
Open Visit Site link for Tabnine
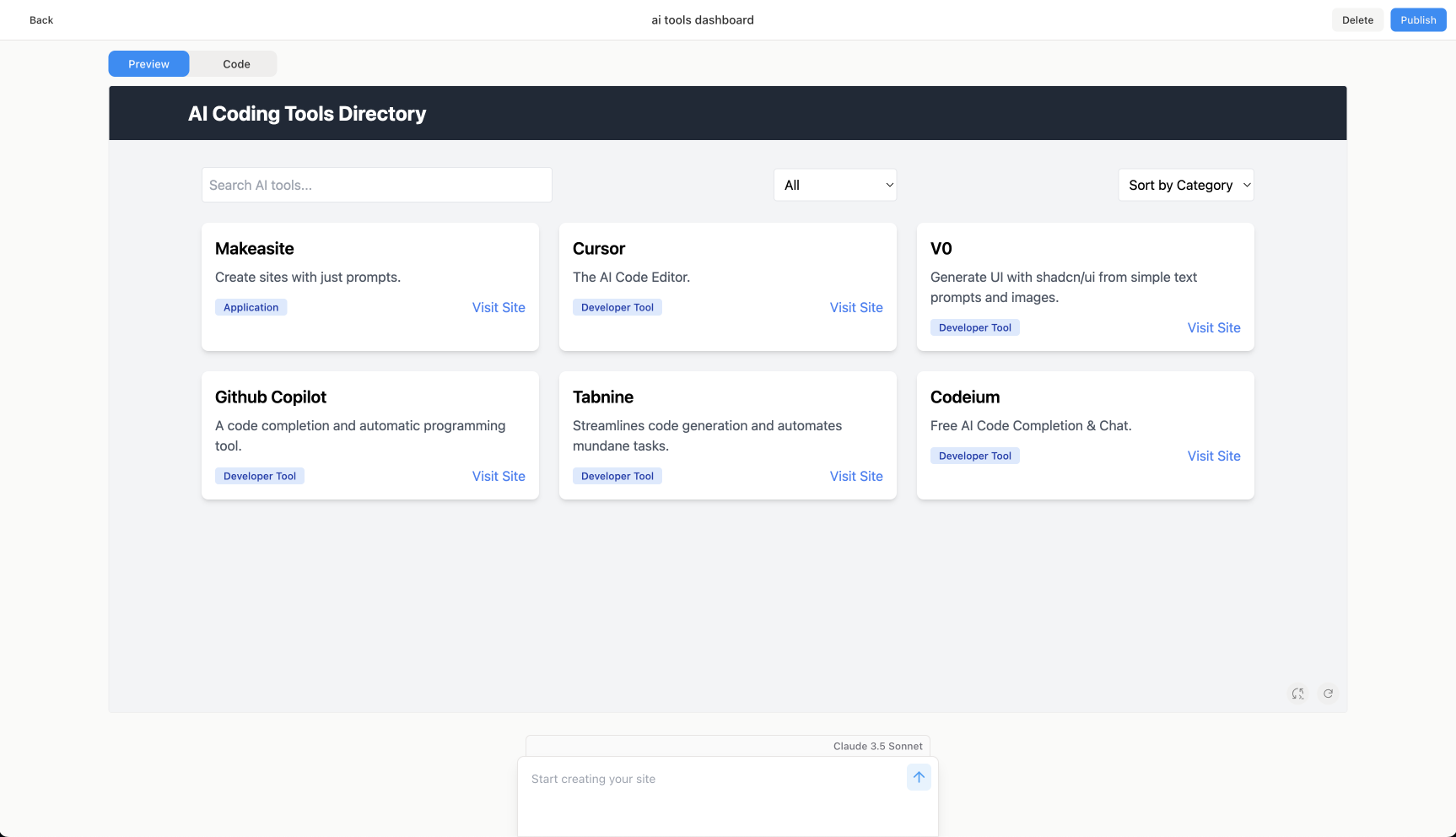[856, 476]
